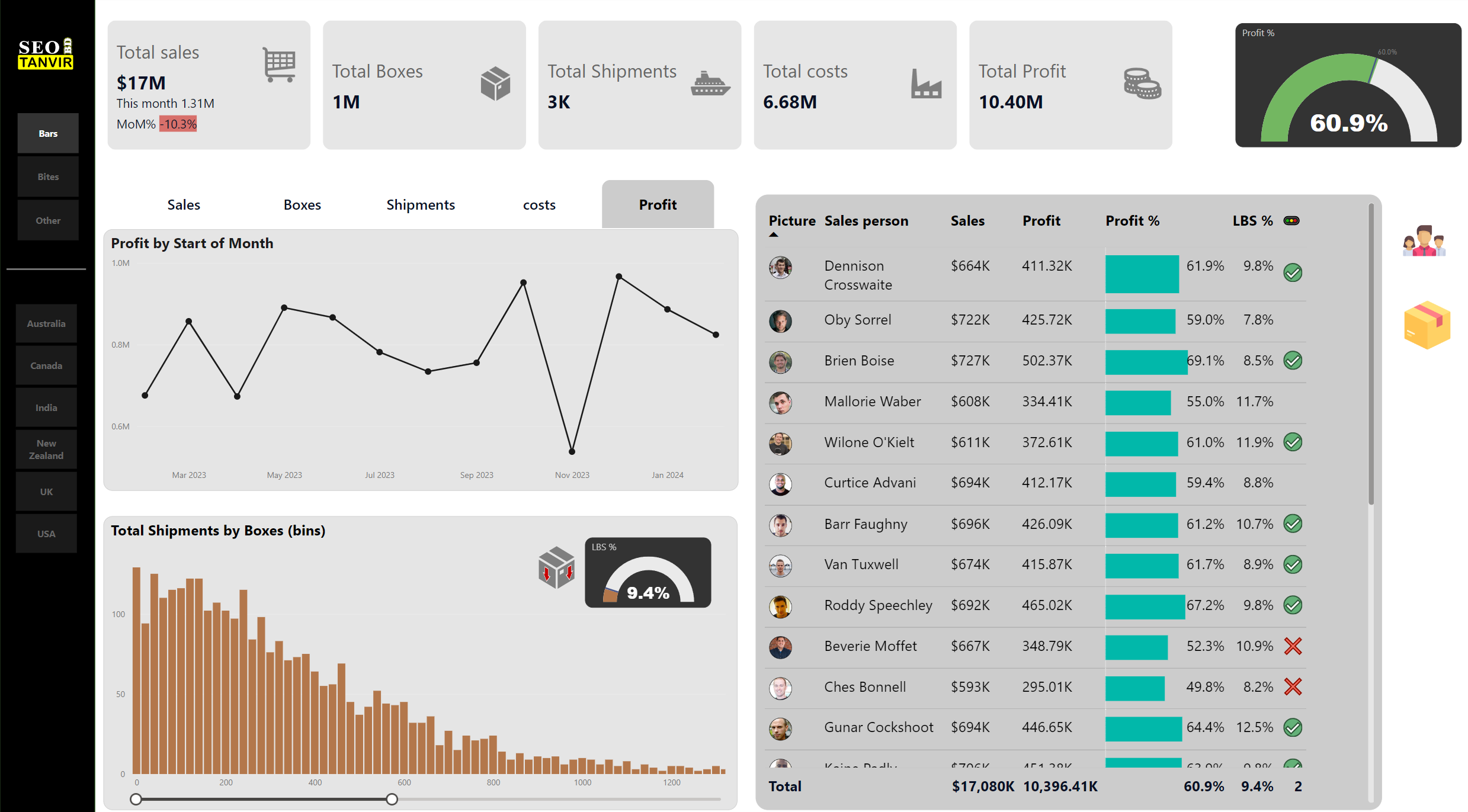Click Brien Boise's Profit % bar
The height and width of the screenshot is (812, 1468).
coord(1146,361)
